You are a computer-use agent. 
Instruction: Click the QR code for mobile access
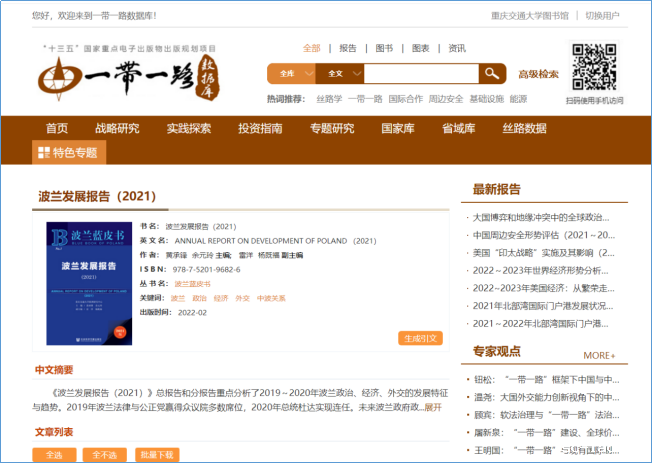tap(594, 68)
